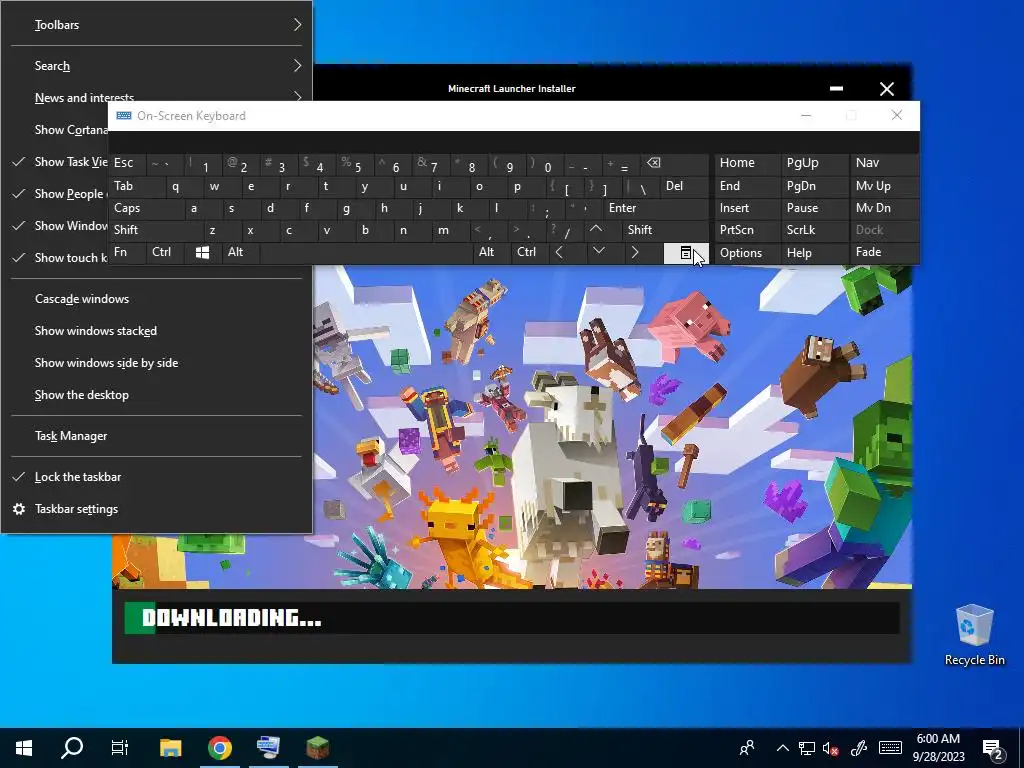
Task: Open Google Chrome from taskbar
Action: point(219,748)
